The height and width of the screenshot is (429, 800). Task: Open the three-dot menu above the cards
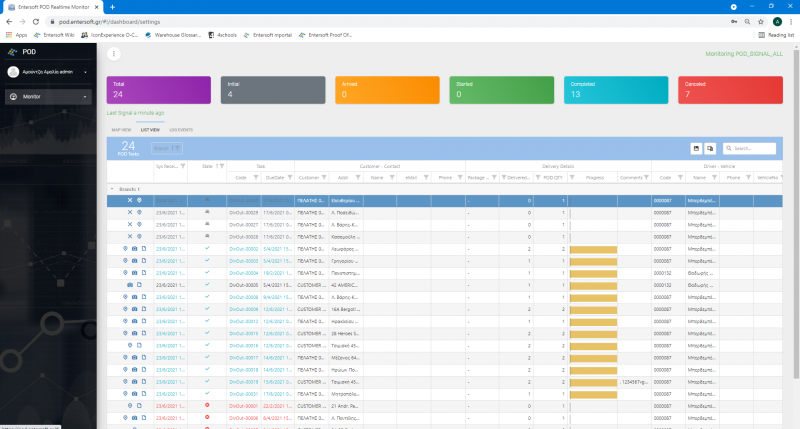tap(114, 54)
